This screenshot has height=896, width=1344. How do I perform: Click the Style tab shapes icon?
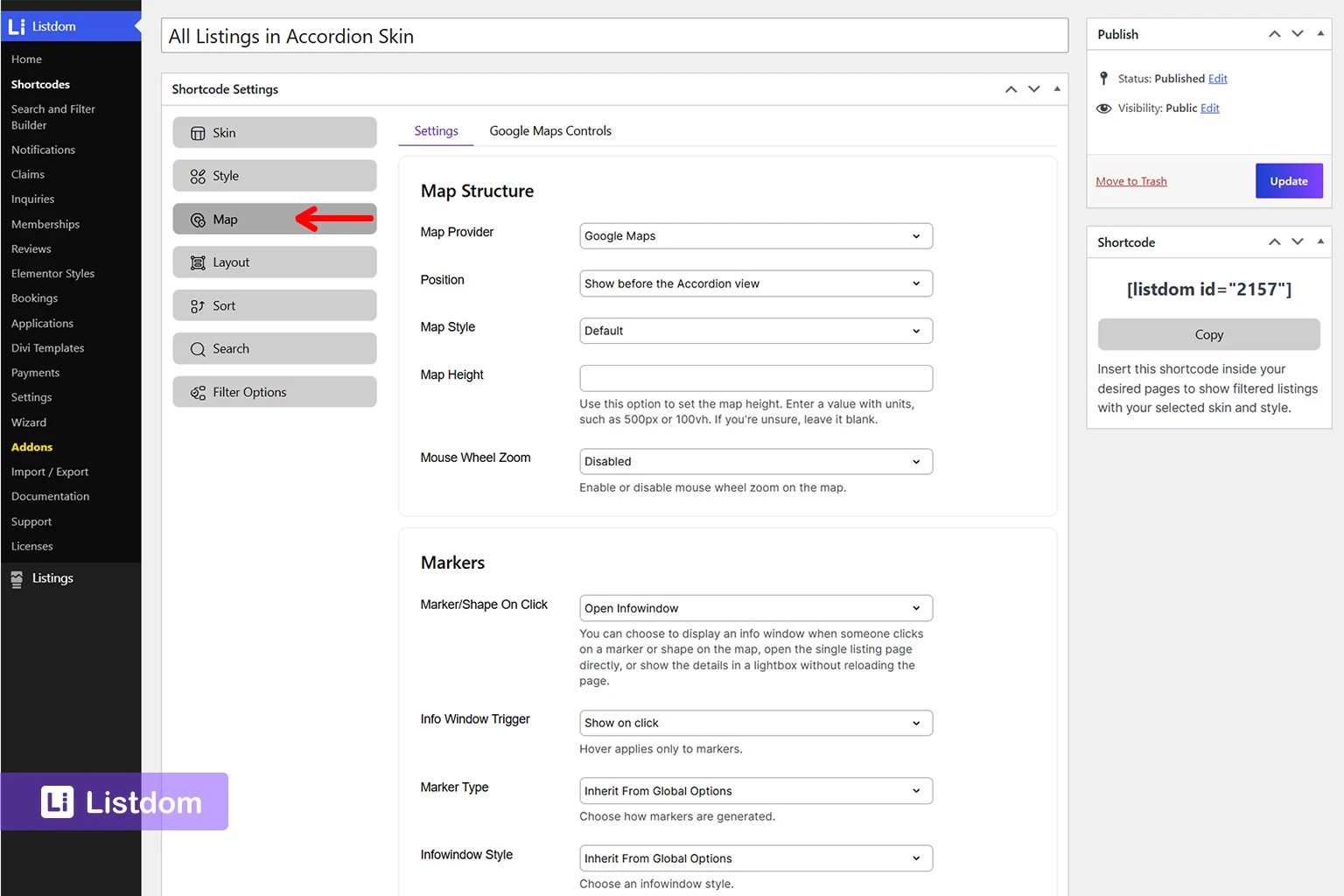(x=198, y=176)
